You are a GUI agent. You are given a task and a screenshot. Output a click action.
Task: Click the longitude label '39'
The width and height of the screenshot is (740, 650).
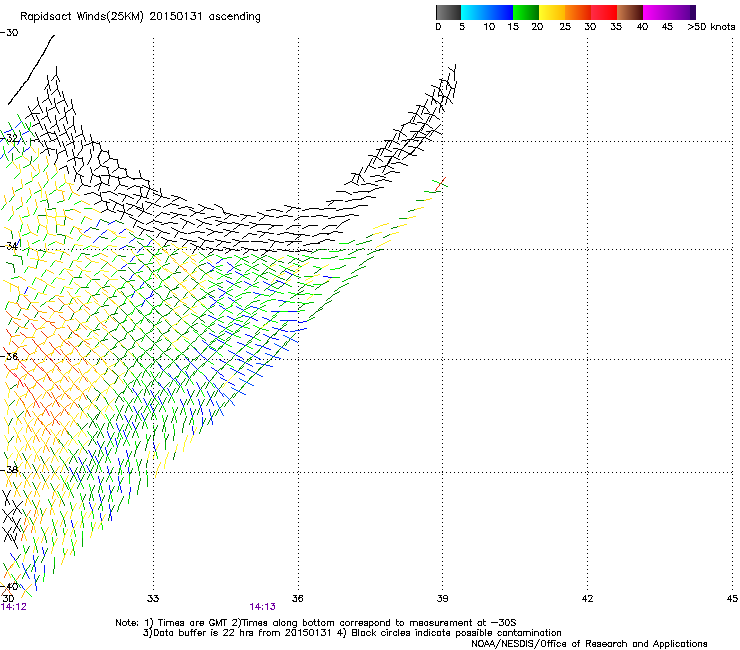(x=442, y=599)
